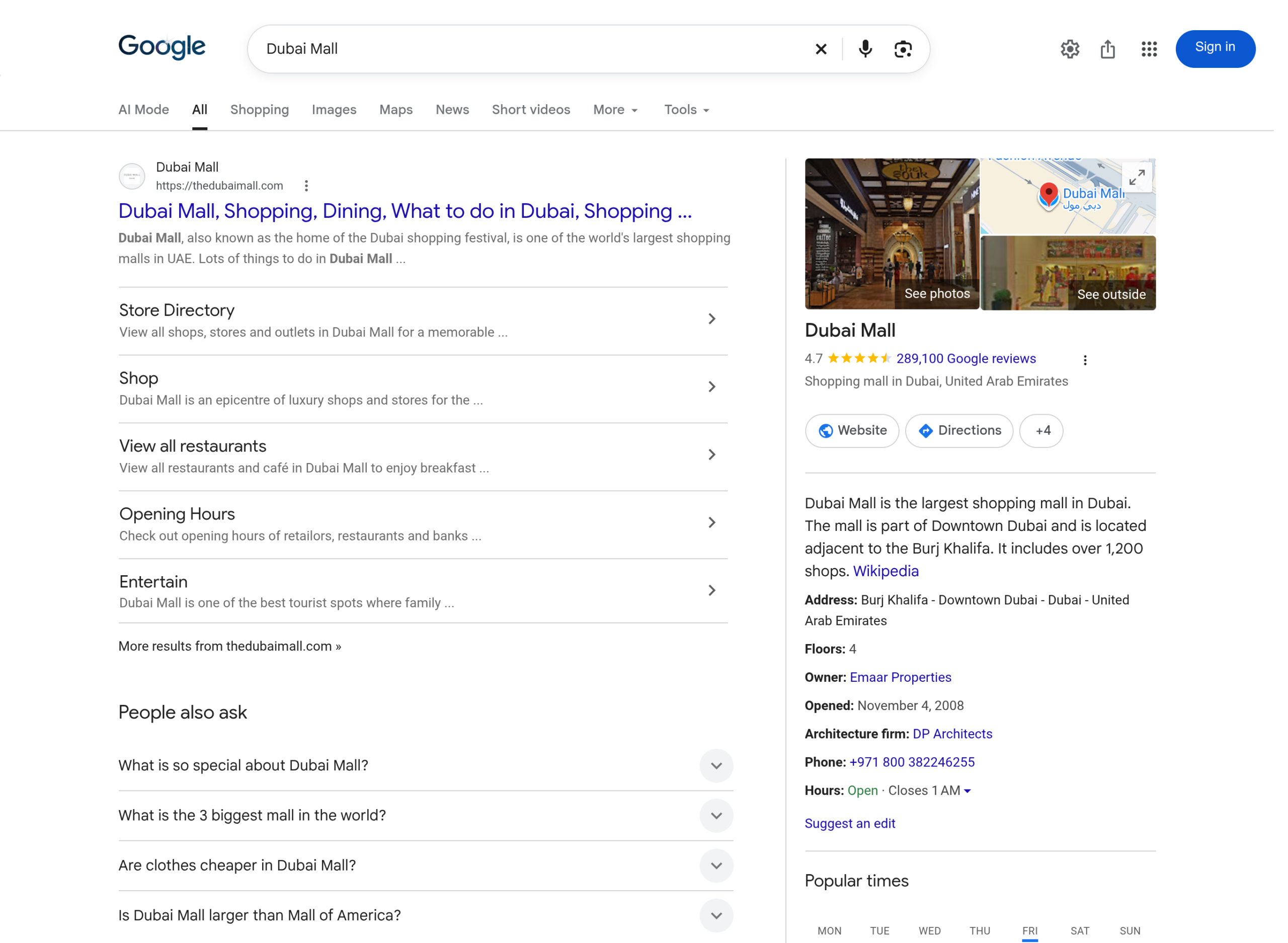Open Google Lens image search icon
The height and width of the screenshot is (943, 1288).
pyautogui.click(x=903, y=49)
